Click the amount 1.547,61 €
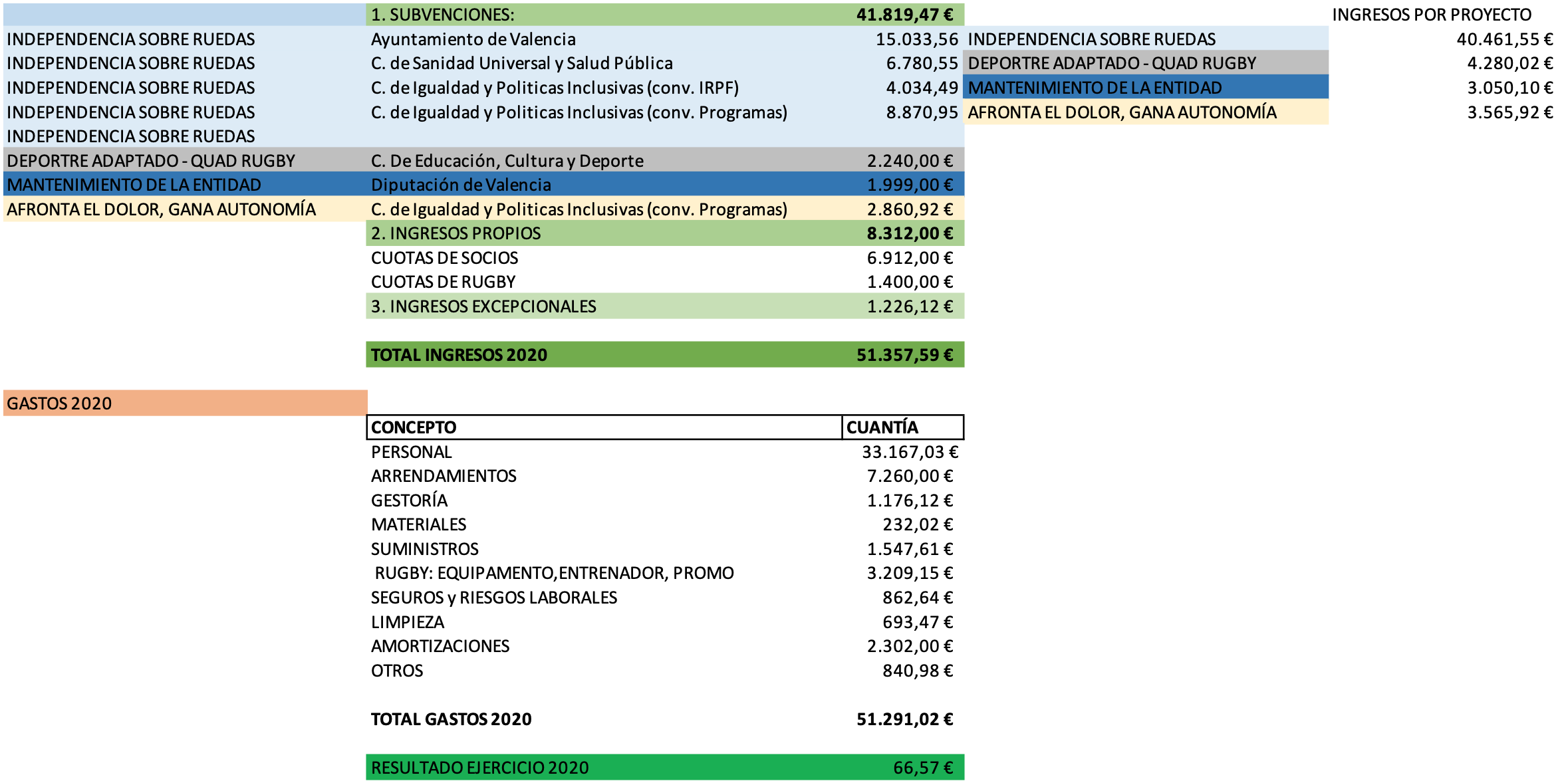Screen dimensions: 1568x783 (910, 549)
